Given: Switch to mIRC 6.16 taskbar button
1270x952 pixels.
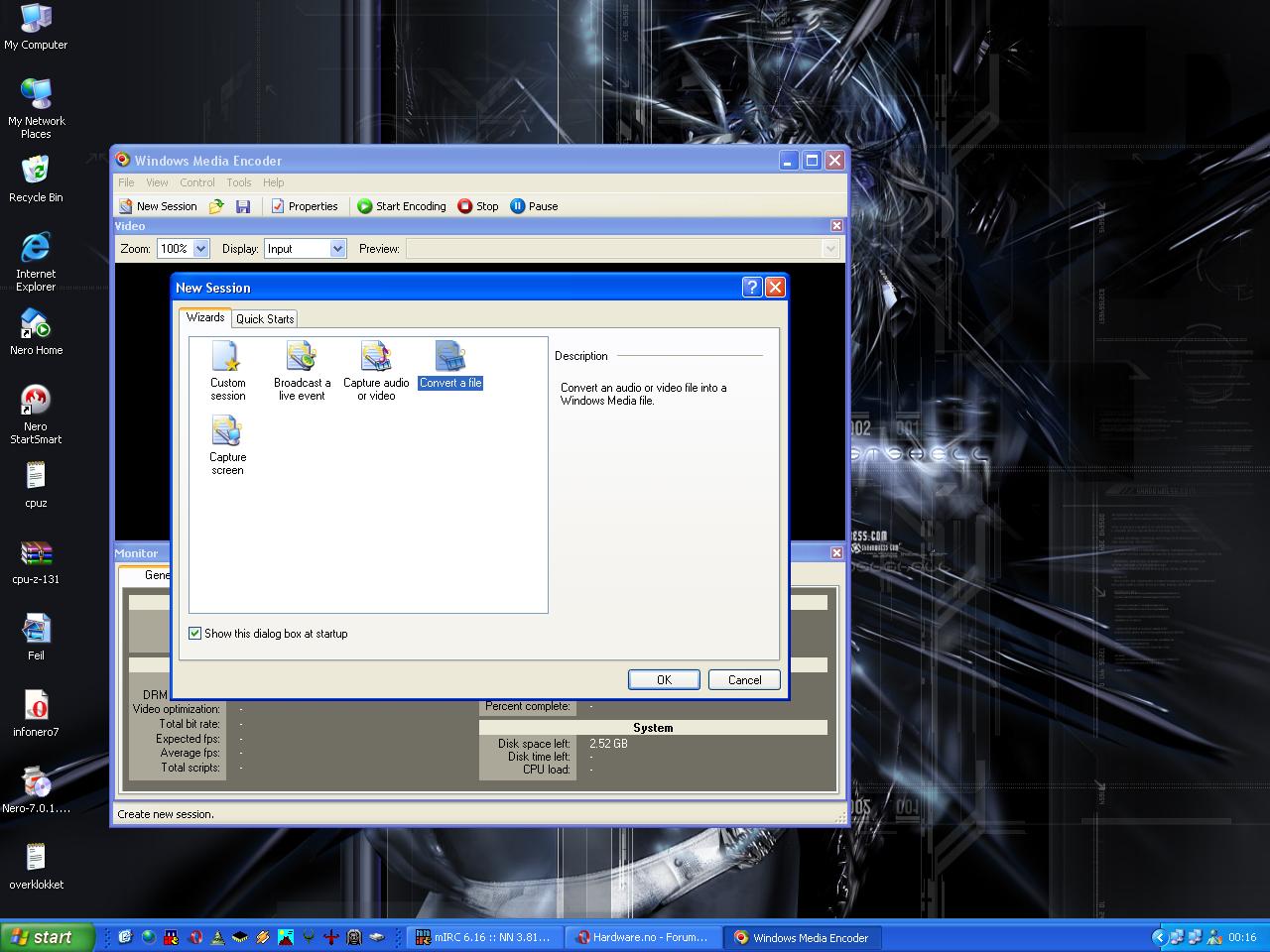Looking at the screenshot, I should click(x=483, y=937).
